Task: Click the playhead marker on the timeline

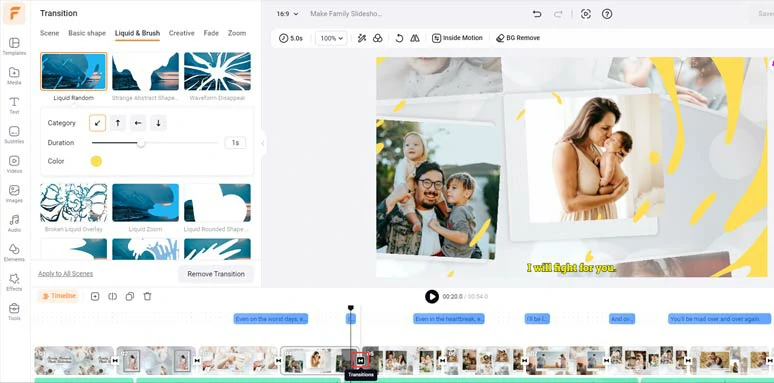Action: tap(351, 307)
